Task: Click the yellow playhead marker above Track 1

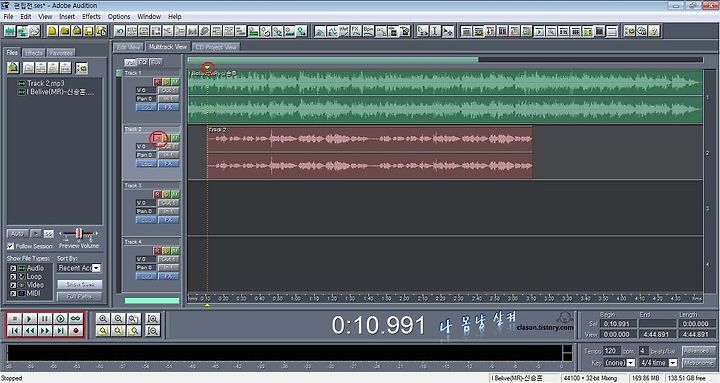Action: coord(208,68)
